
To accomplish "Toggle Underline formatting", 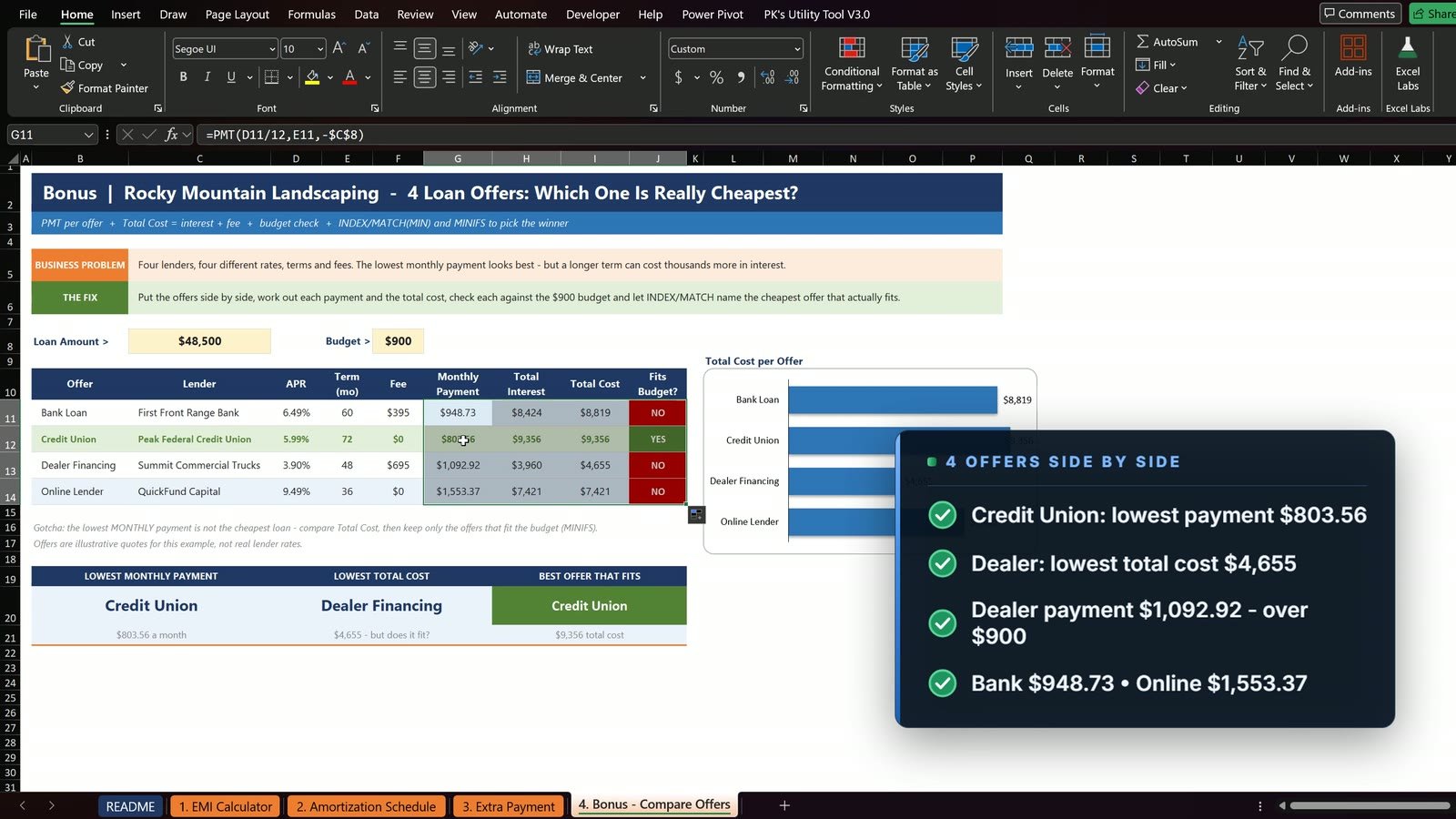I will click(x=231, y=77).
